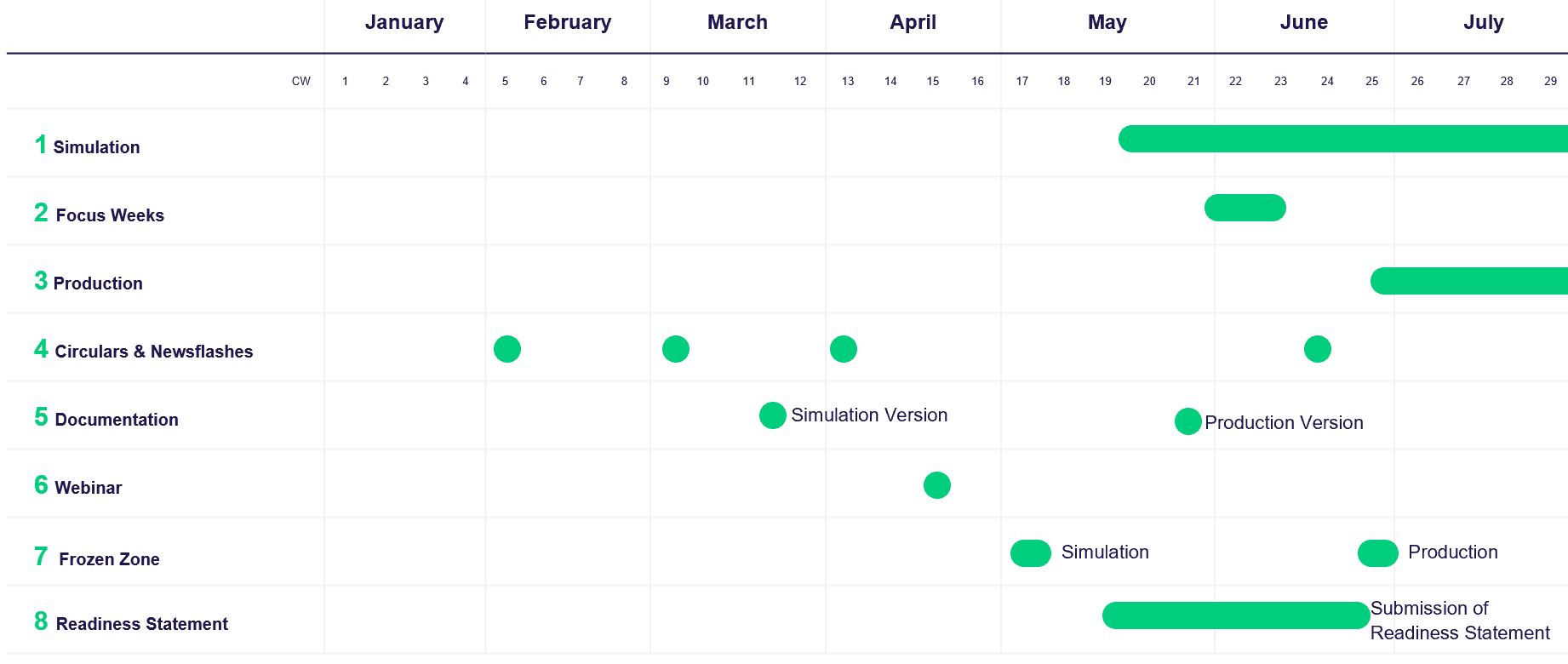Click calendar week 15 number
This screenshot has width=1568, height=664.
pyautogui.click(x=933, y=82)
